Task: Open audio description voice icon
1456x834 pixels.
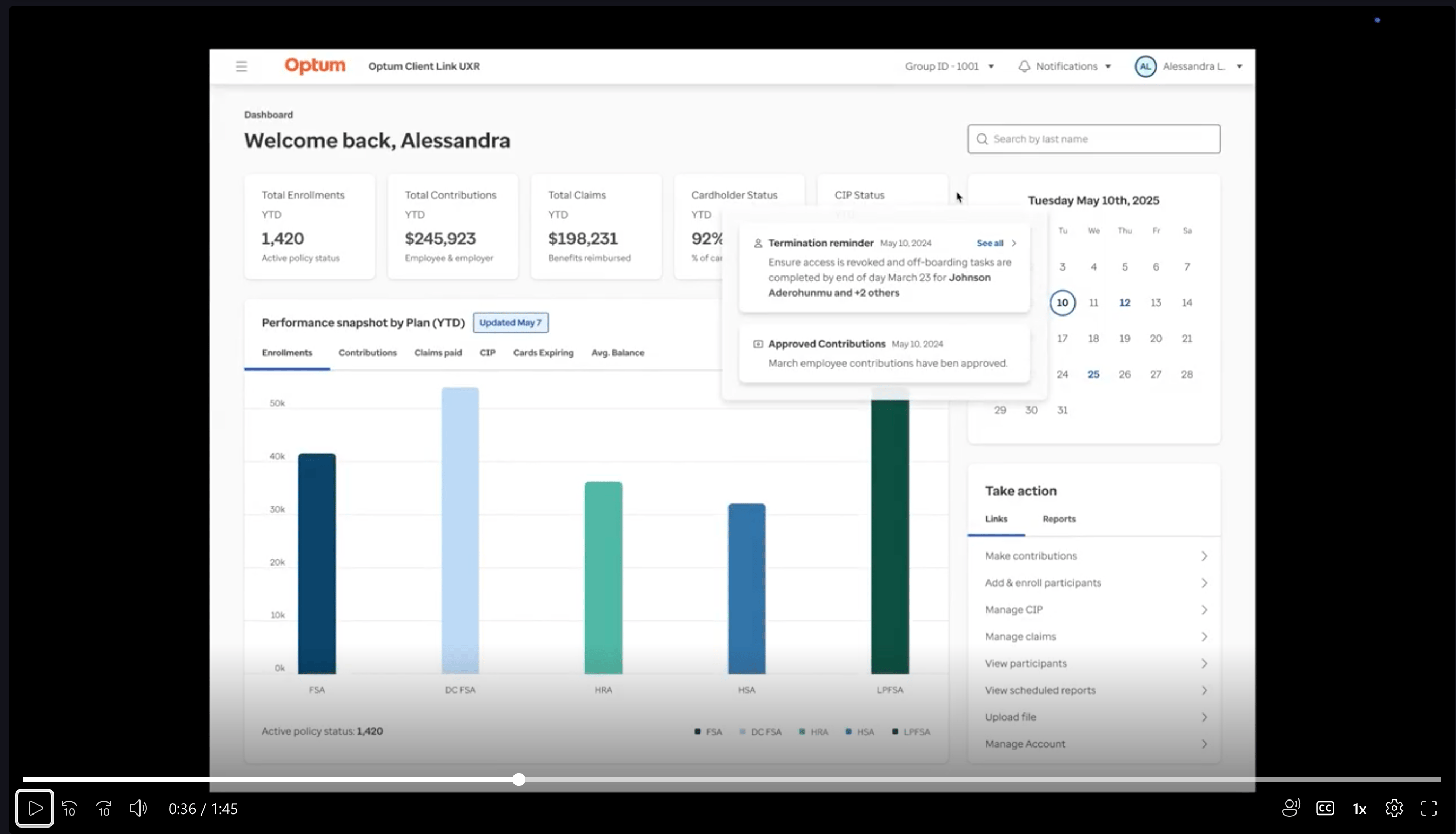Action: [1291, 808]
